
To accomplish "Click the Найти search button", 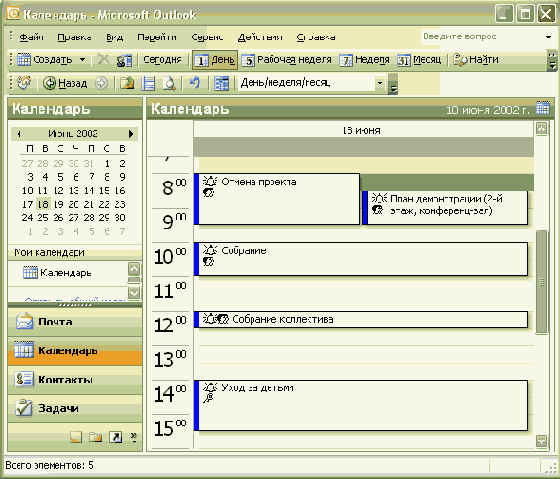I will (x=476, y=60).
